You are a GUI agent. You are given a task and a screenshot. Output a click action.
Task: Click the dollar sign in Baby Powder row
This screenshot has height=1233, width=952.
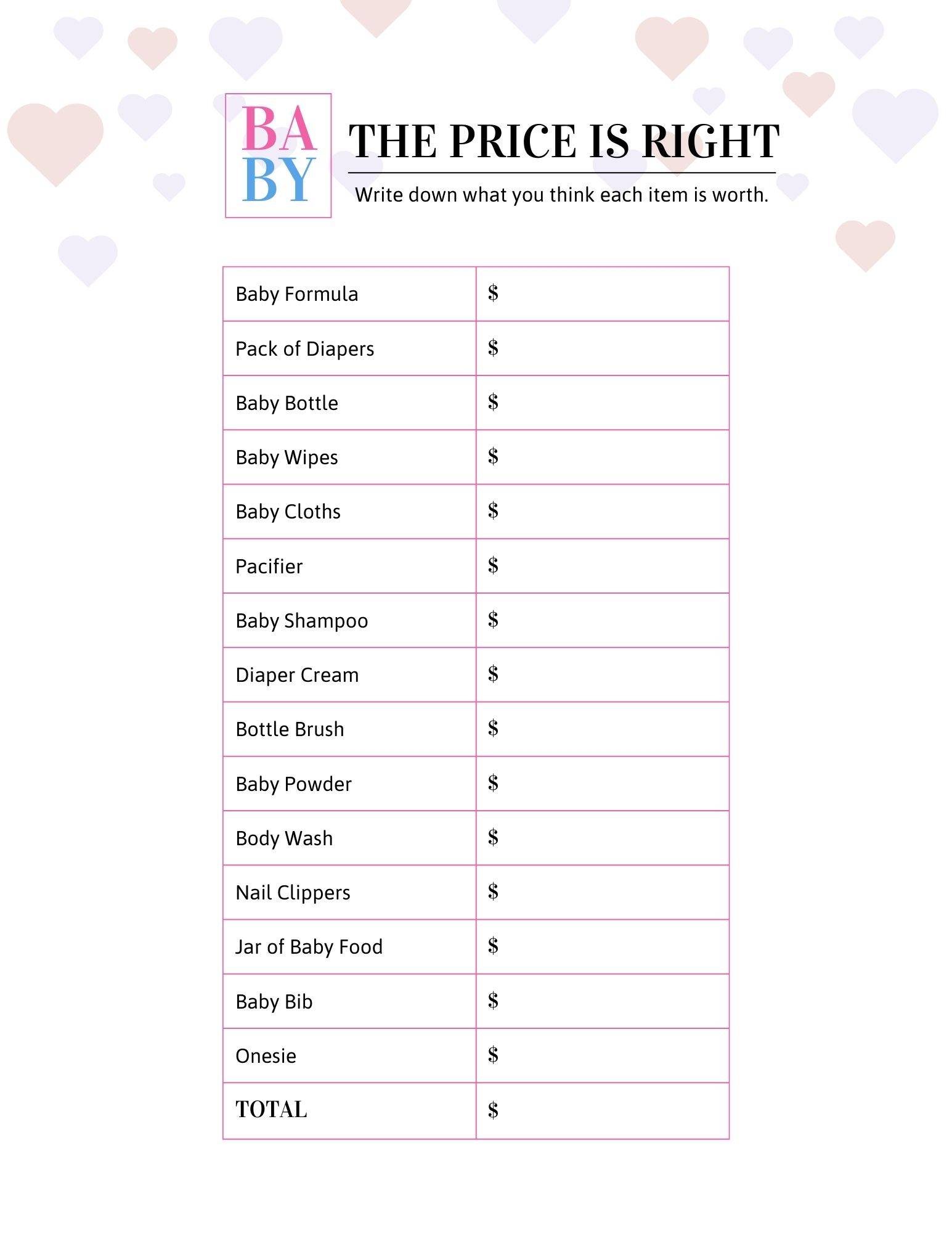(x=493, y=782)
